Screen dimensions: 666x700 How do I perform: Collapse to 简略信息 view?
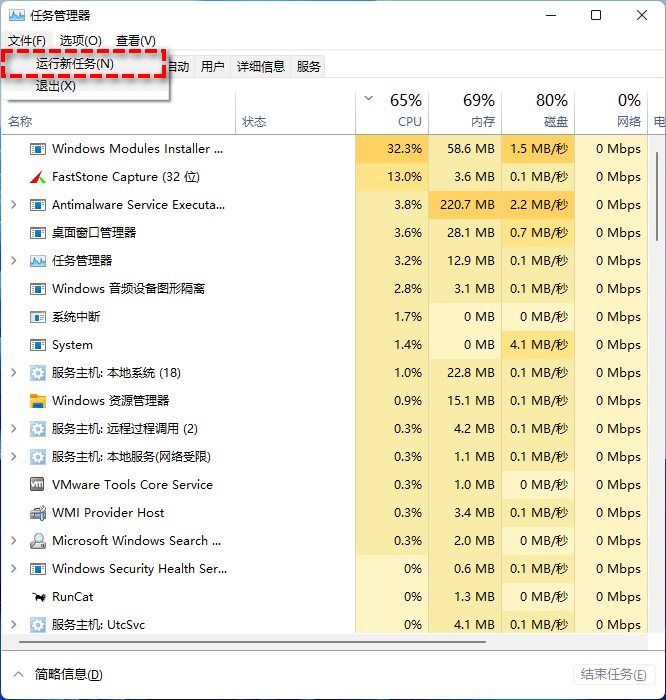[x=58, y=674]
